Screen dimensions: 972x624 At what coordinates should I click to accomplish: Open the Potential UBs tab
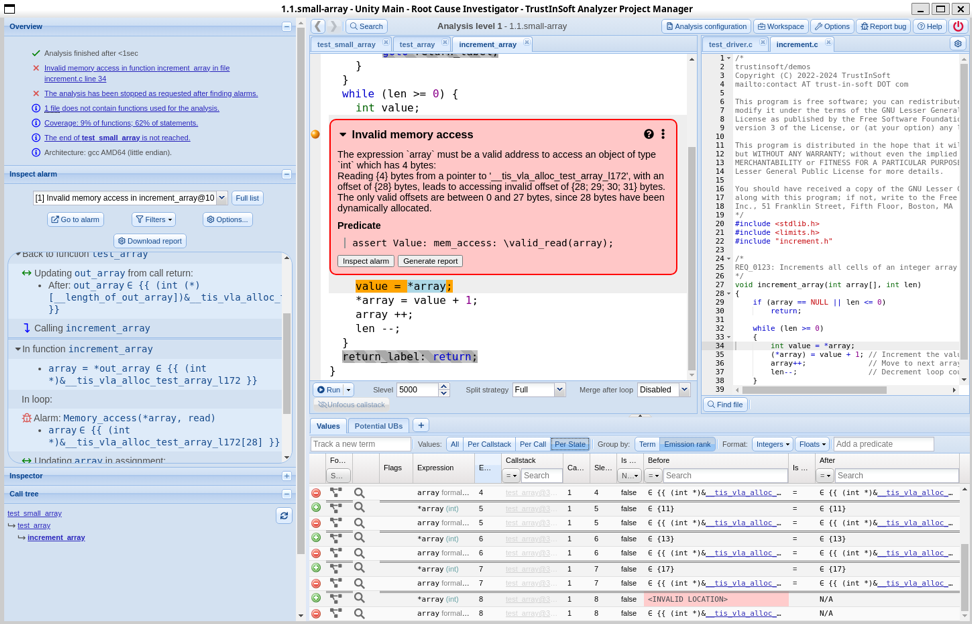click(379, 426)
